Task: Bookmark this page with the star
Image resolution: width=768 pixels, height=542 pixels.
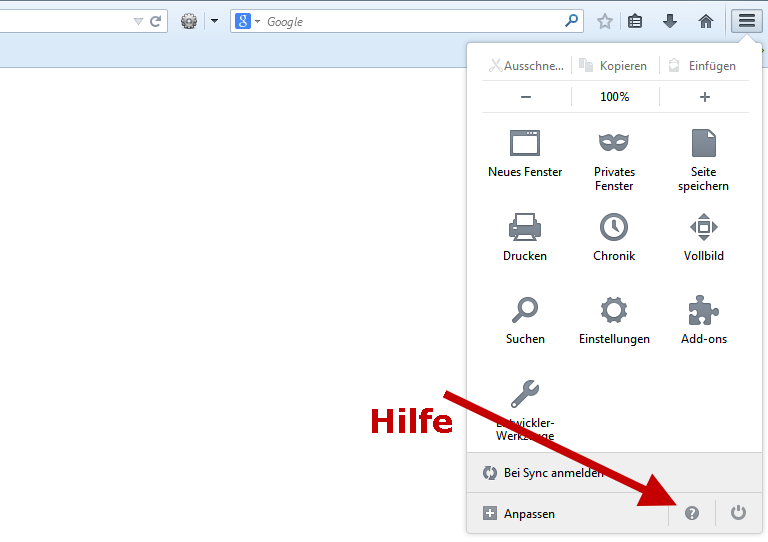Action: point(605,22)
